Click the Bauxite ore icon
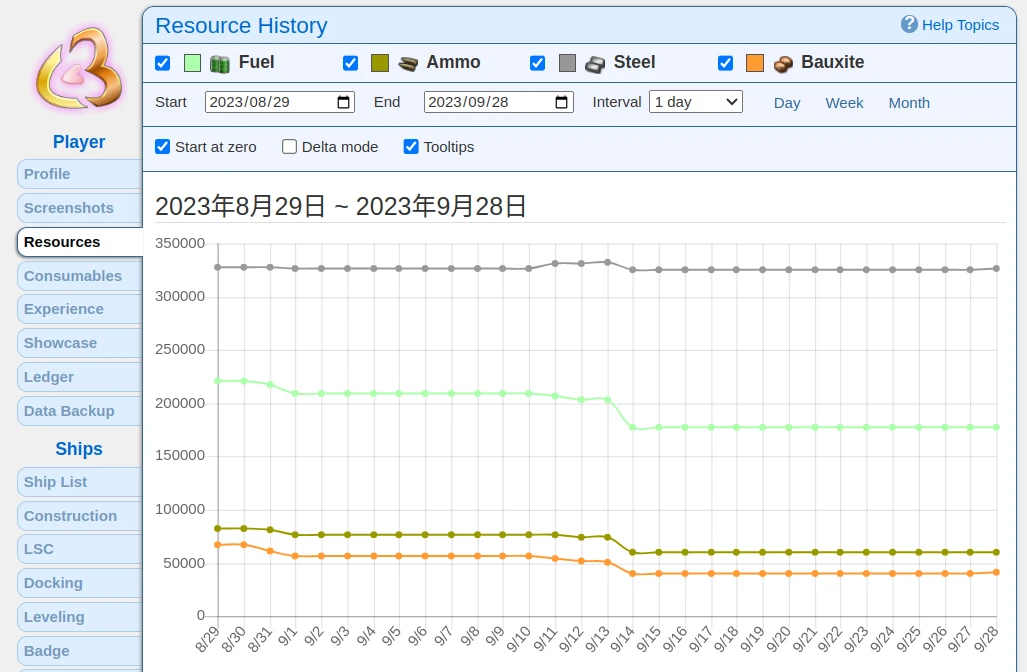The width and height of the screenshot is (1027, 672). pyautogui.click(x=783, y=64)
